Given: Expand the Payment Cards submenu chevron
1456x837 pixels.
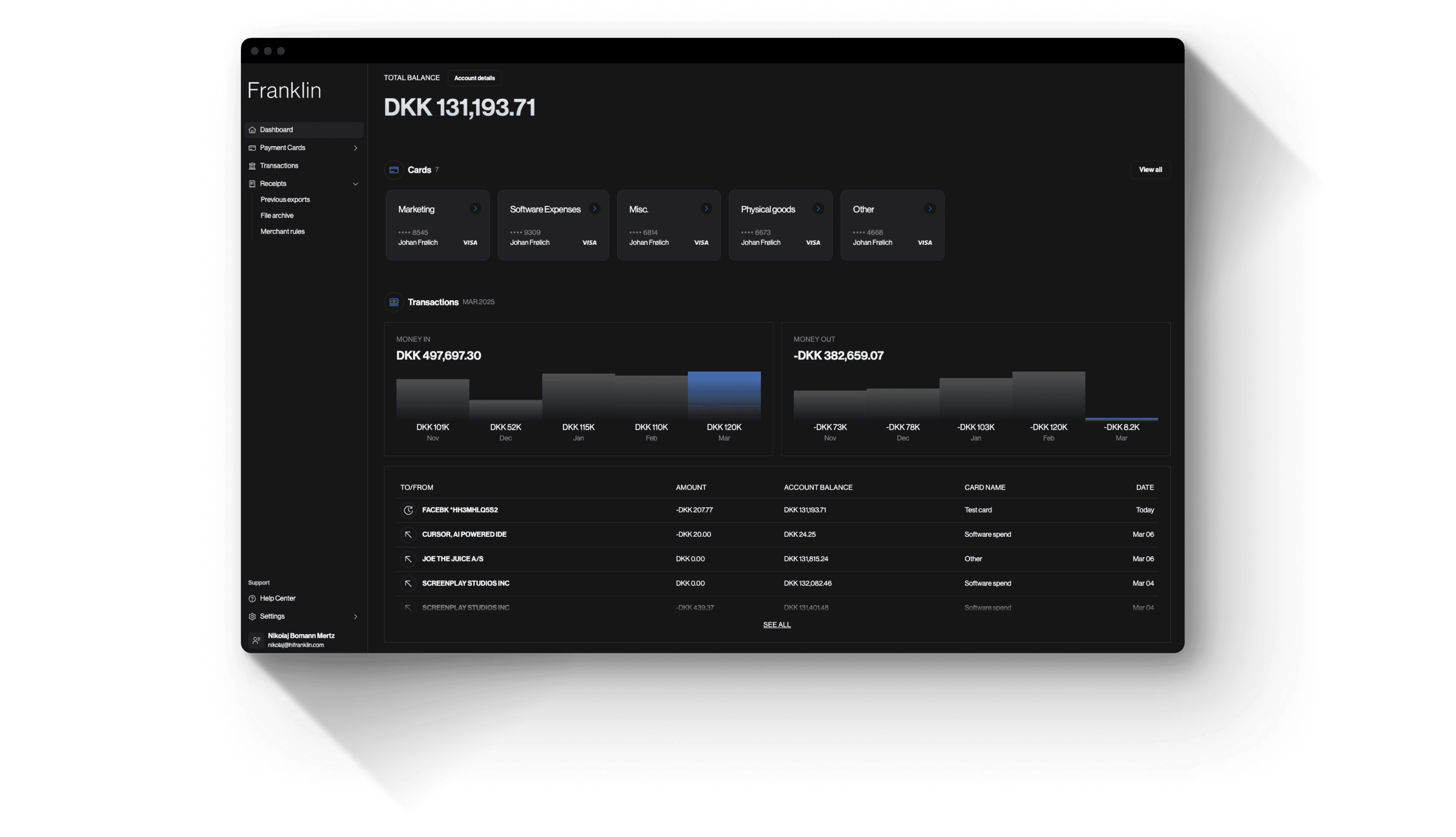Looking at the screenshot, I should tap(355, 148).
